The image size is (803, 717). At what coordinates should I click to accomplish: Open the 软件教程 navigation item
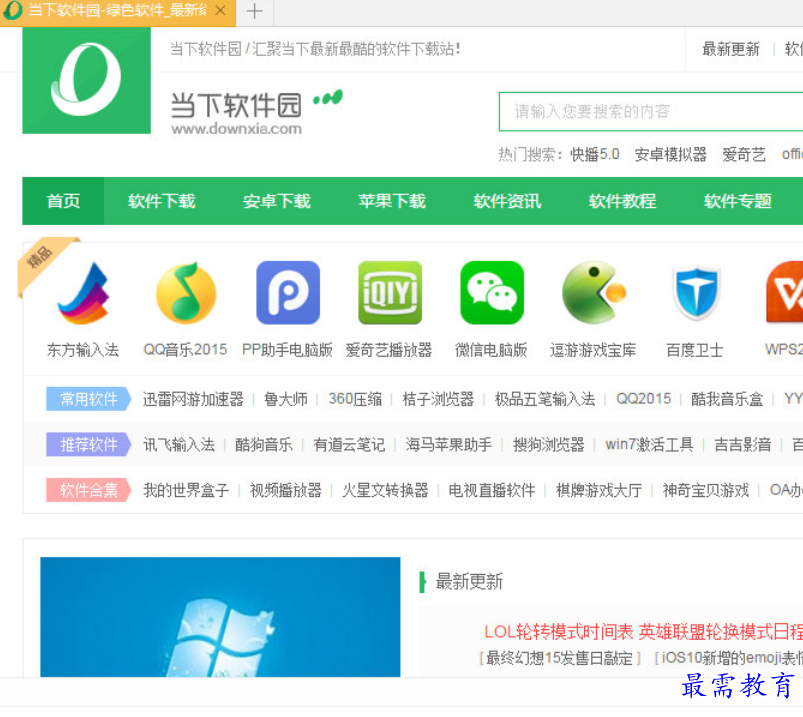pos(622,201)
